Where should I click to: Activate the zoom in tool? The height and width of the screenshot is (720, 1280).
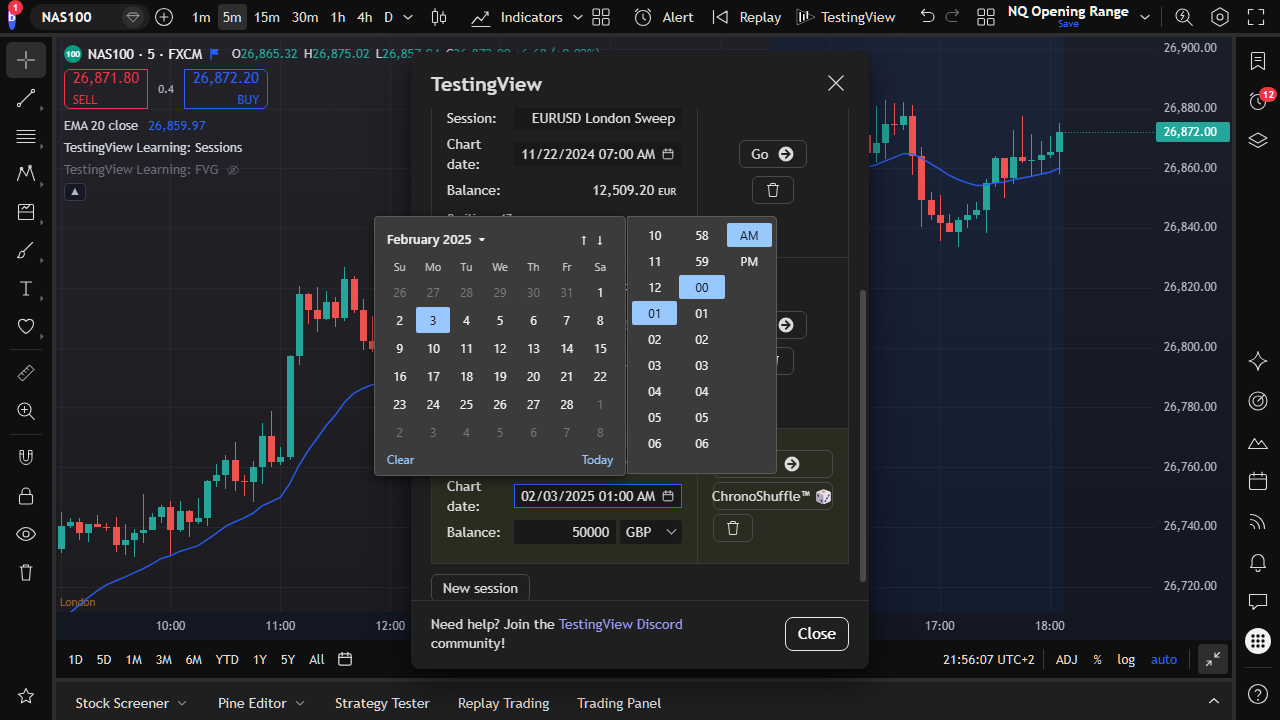click(x=26, y=411)
